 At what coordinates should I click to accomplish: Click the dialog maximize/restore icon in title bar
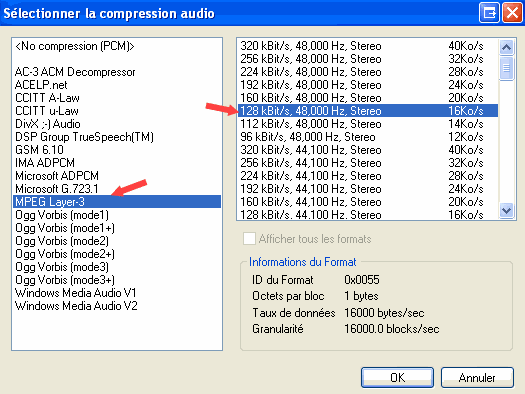(489, 13)
